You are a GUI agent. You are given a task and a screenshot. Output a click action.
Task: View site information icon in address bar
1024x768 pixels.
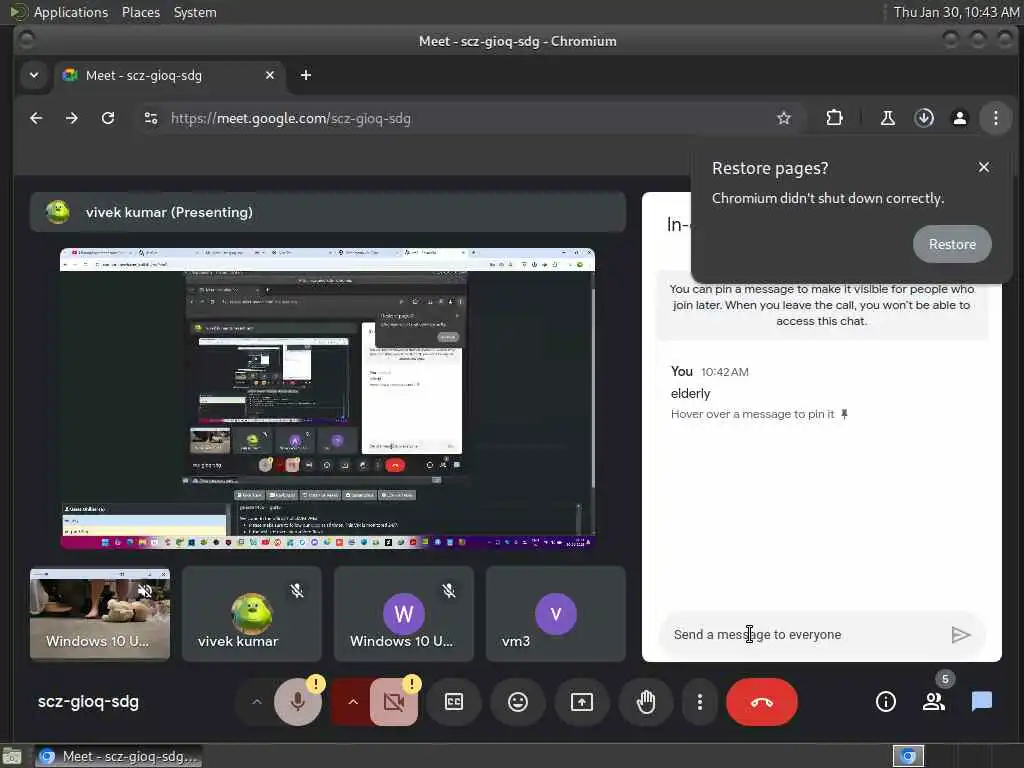point(151,118)
